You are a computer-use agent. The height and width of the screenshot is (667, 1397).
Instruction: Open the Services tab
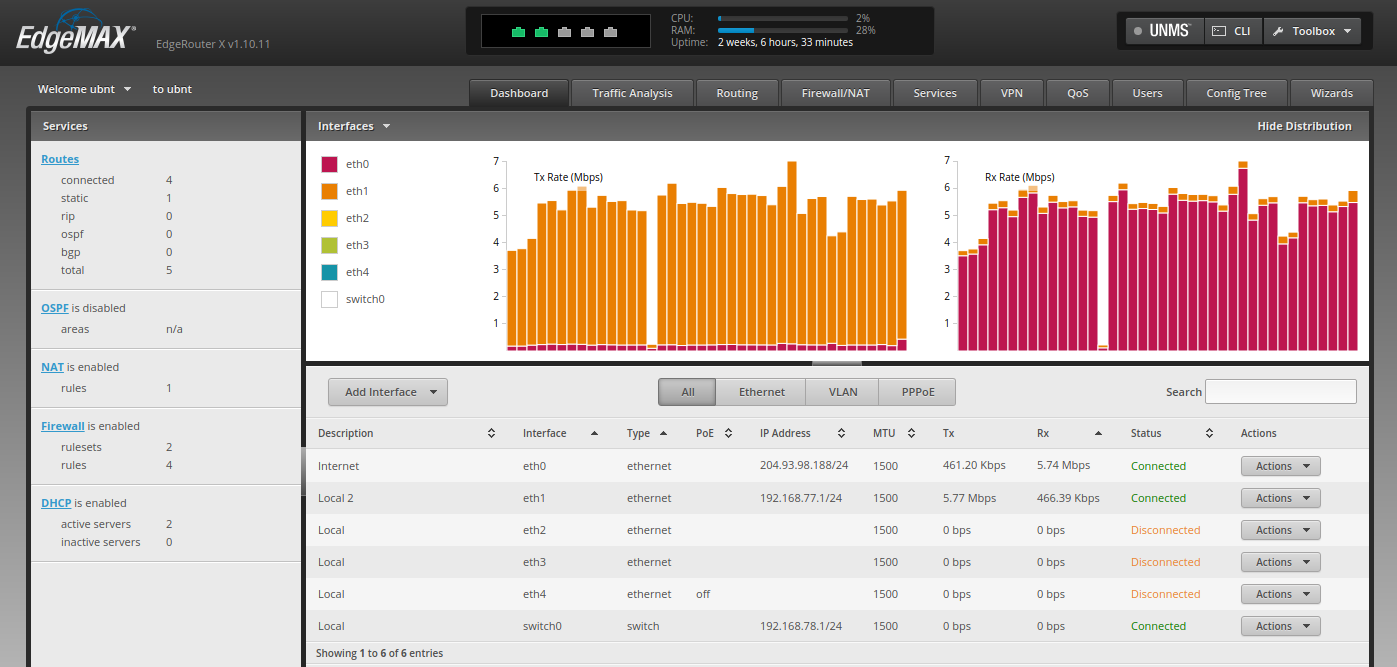pos(935,93)
